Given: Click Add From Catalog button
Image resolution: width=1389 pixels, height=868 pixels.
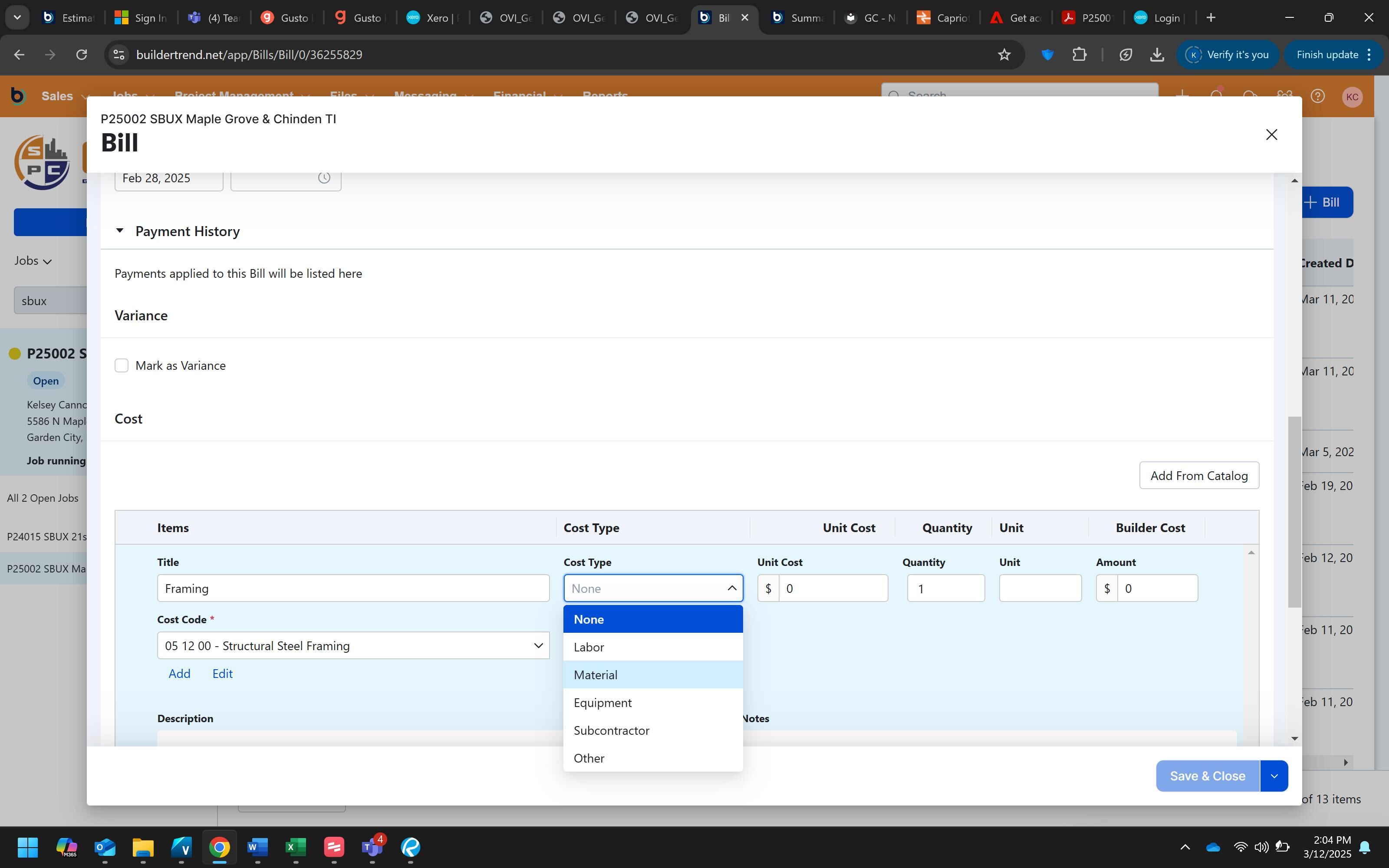Looking at the screenshot, I should tap(1198, 476).
